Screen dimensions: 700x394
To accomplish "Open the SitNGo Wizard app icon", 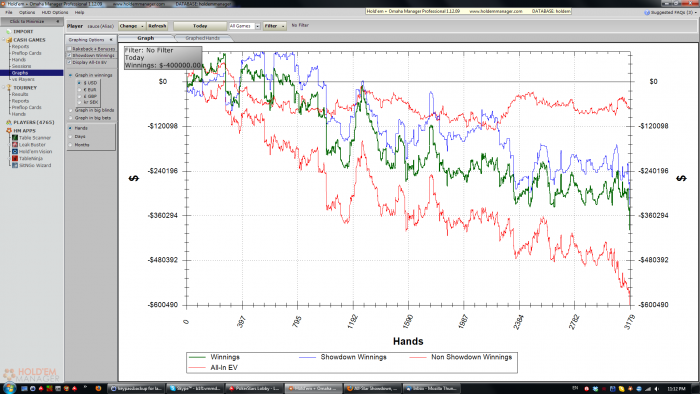I will pyautogui.click(x=15, y=165).
